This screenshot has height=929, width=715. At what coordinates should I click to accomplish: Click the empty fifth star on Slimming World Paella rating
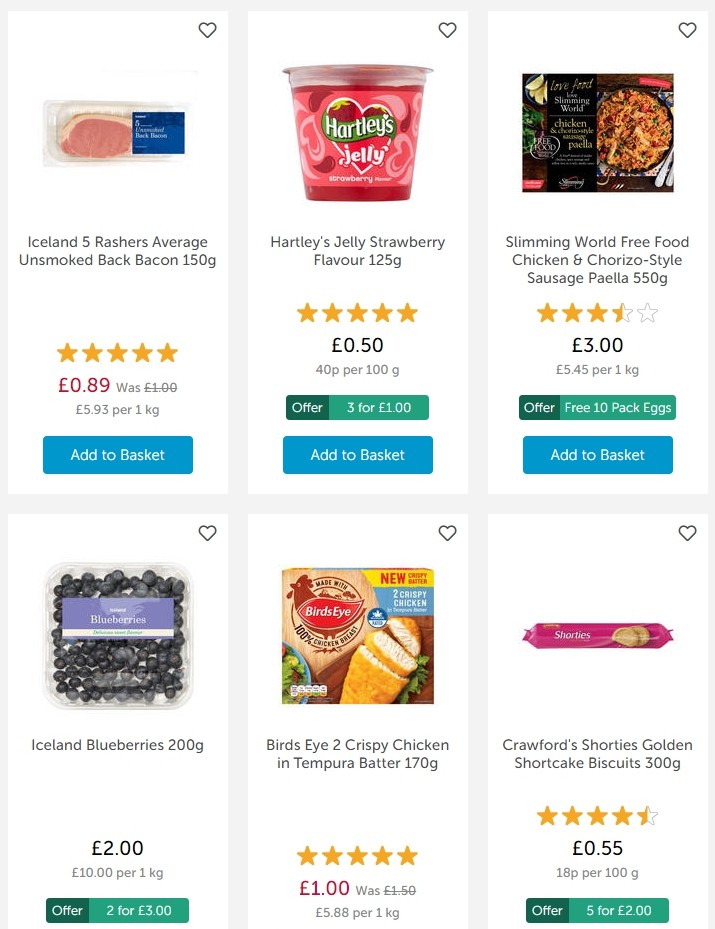click(x=646, y=313)
